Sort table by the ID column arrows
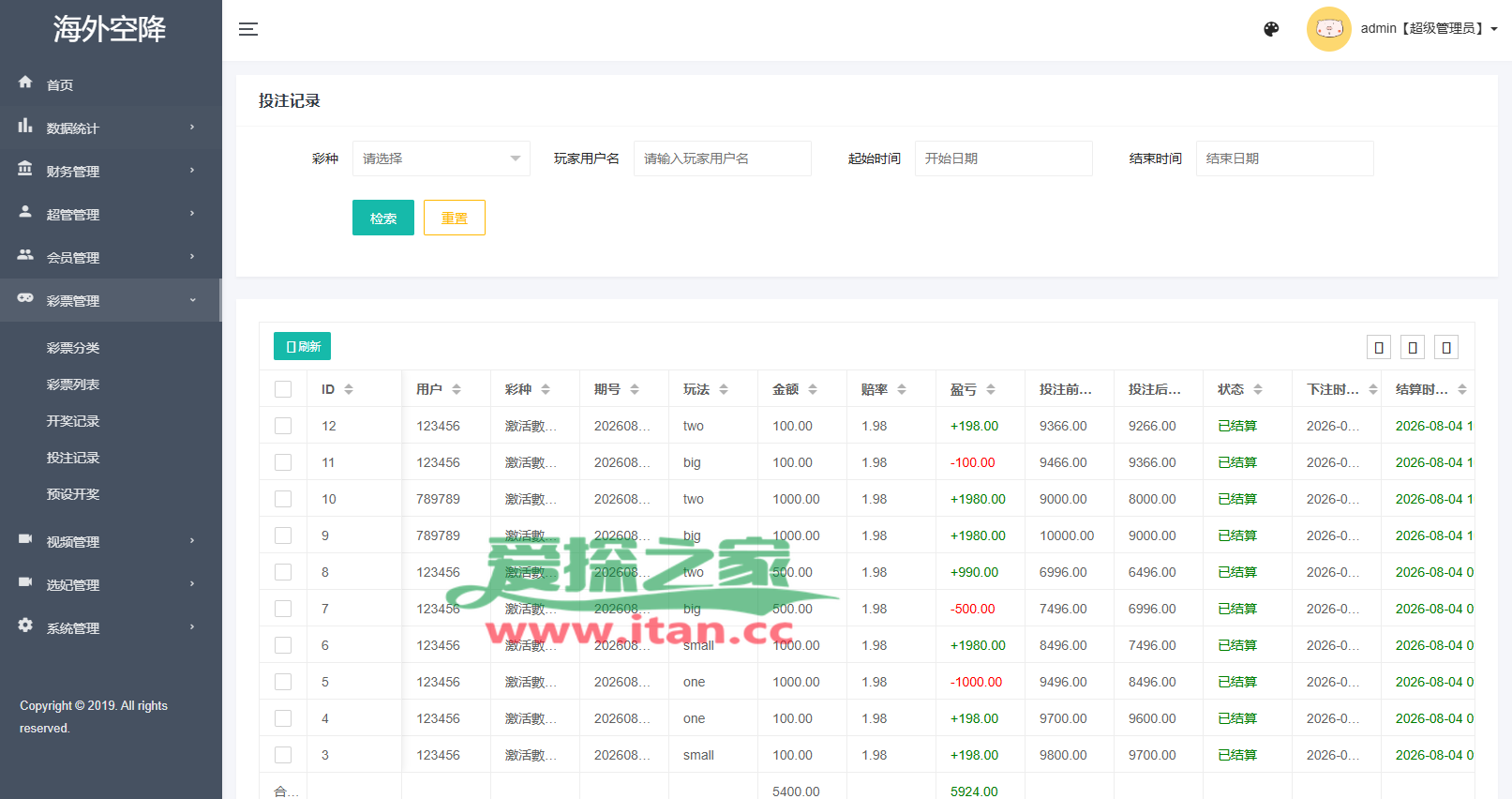This screenshot has width=1512, height=799. [x=349, y=389]
